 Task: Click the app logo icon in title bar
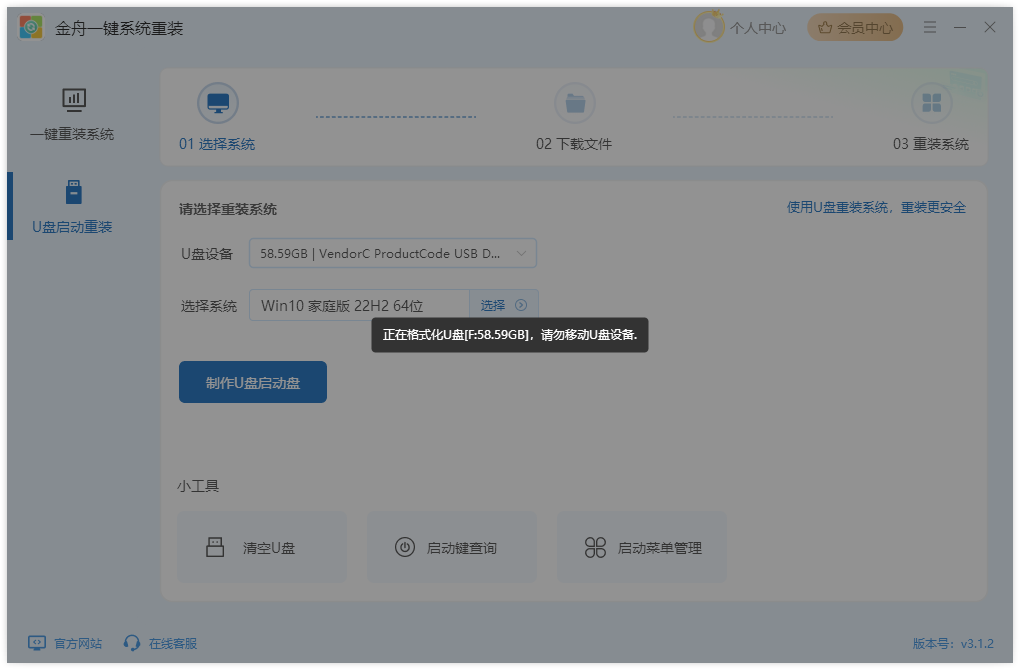click(x=31, y=27)
